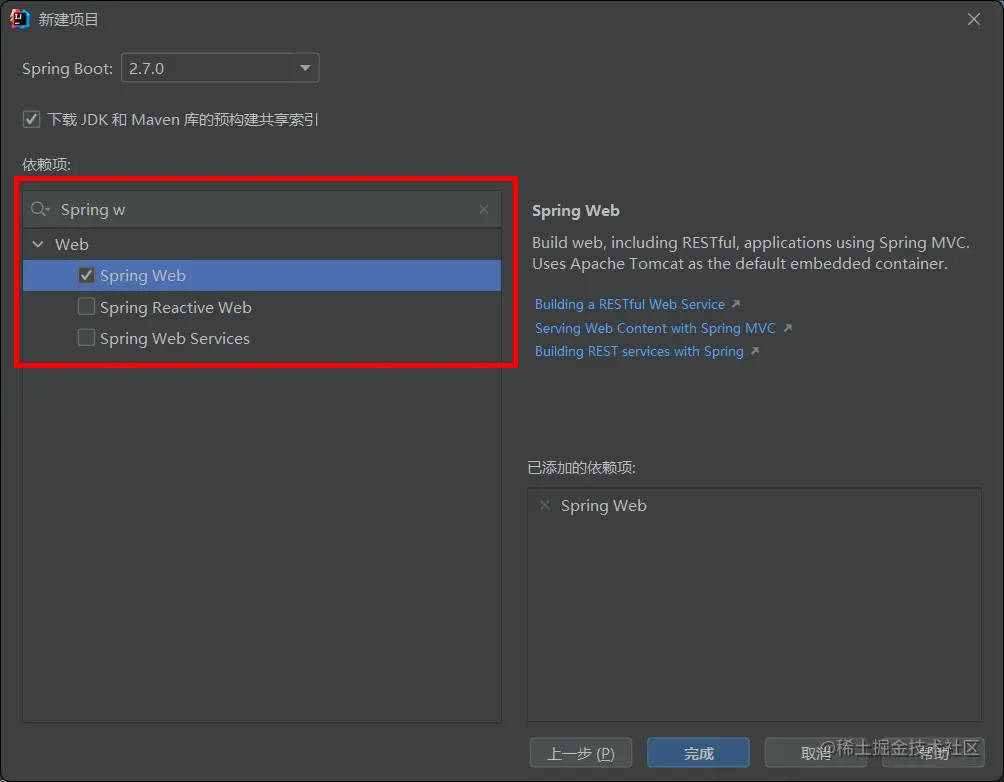Close the New Project dialog
Image resolution: width=1004 pixels, height=782 pixels.
coord(974,19)
